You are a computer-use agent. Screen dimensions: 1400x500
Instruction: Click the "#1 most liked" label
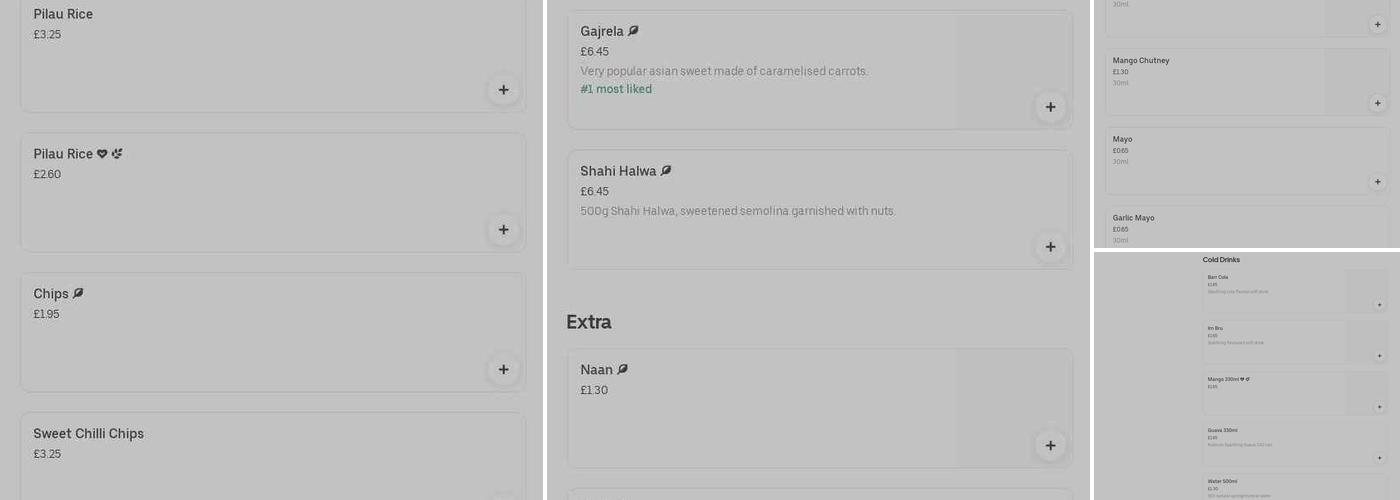pyautogui.click(x=616, y=90)
